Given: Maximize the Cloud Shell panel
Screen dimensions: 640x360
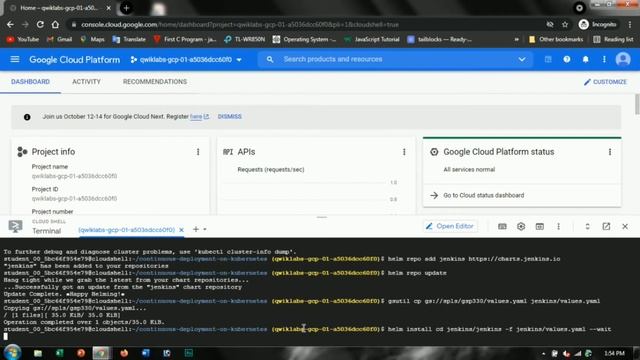Looking at the screenshot, I should (x=587, y=227).
